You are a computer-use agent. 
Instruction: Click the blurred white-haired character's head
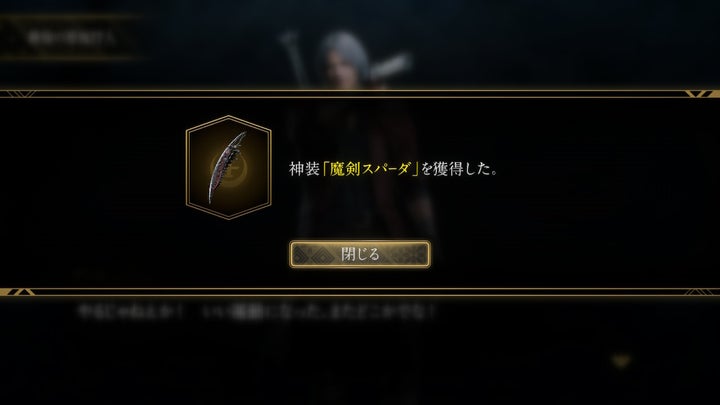pyautogui.click(x=345, y=53)
